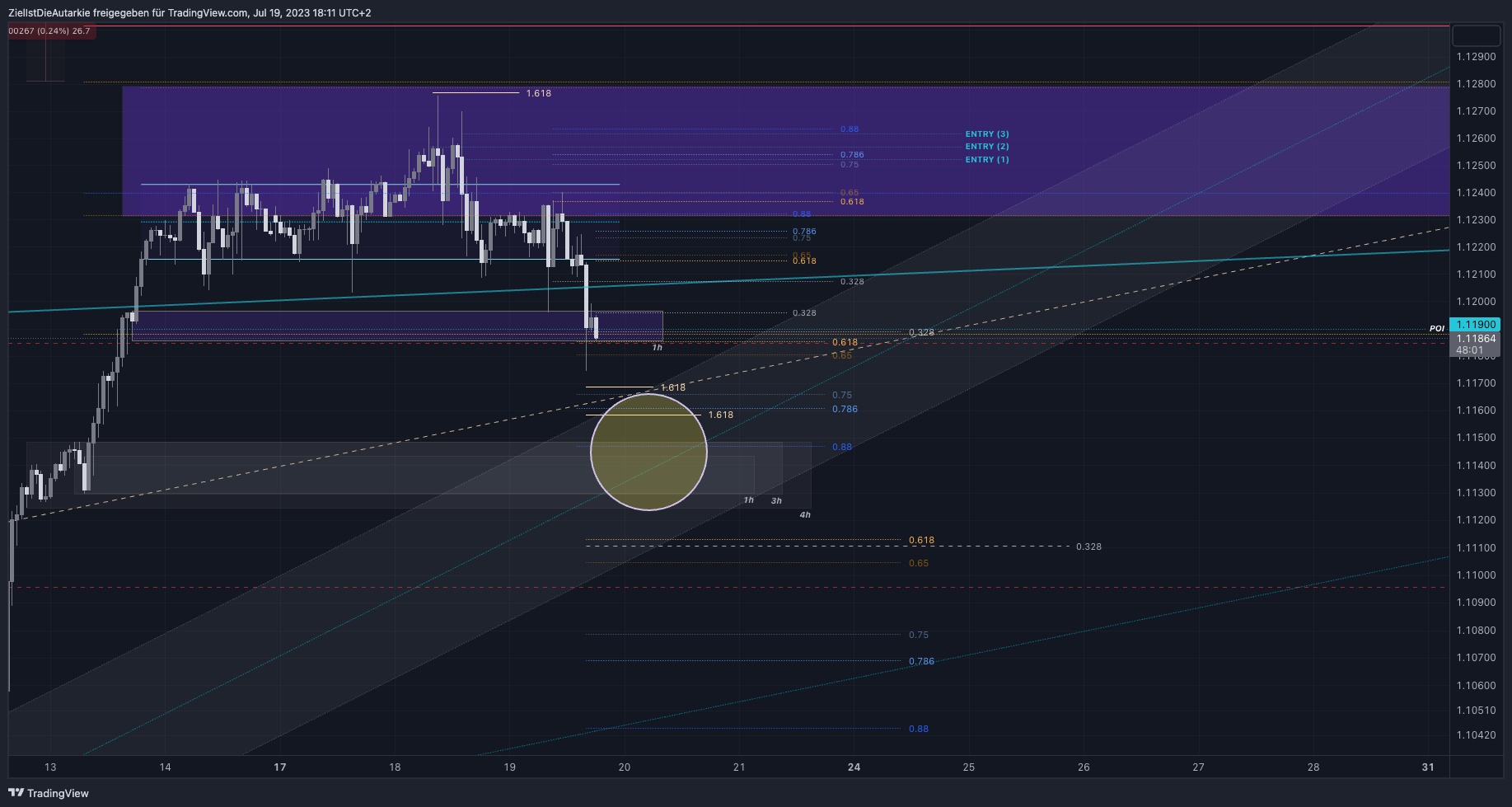Select date 13 on the time axis
The height and width of the screenshot is (807, 1512).
(x=50, y=767)
